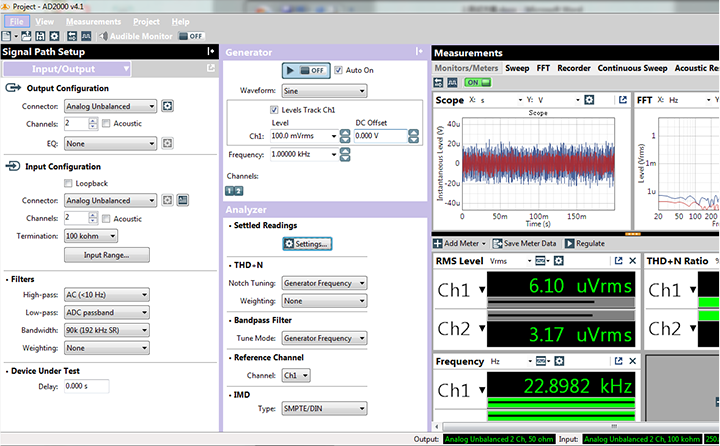Pop out the Frequency meter

coord(619,361)
